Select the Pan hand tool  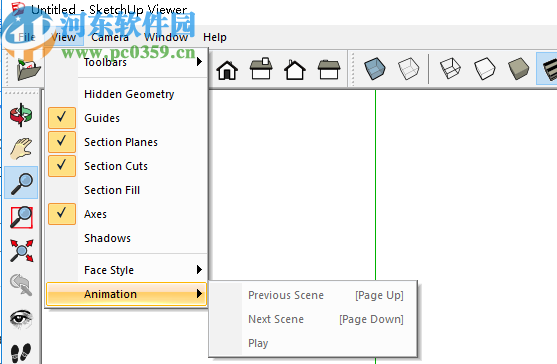[21, 149]
